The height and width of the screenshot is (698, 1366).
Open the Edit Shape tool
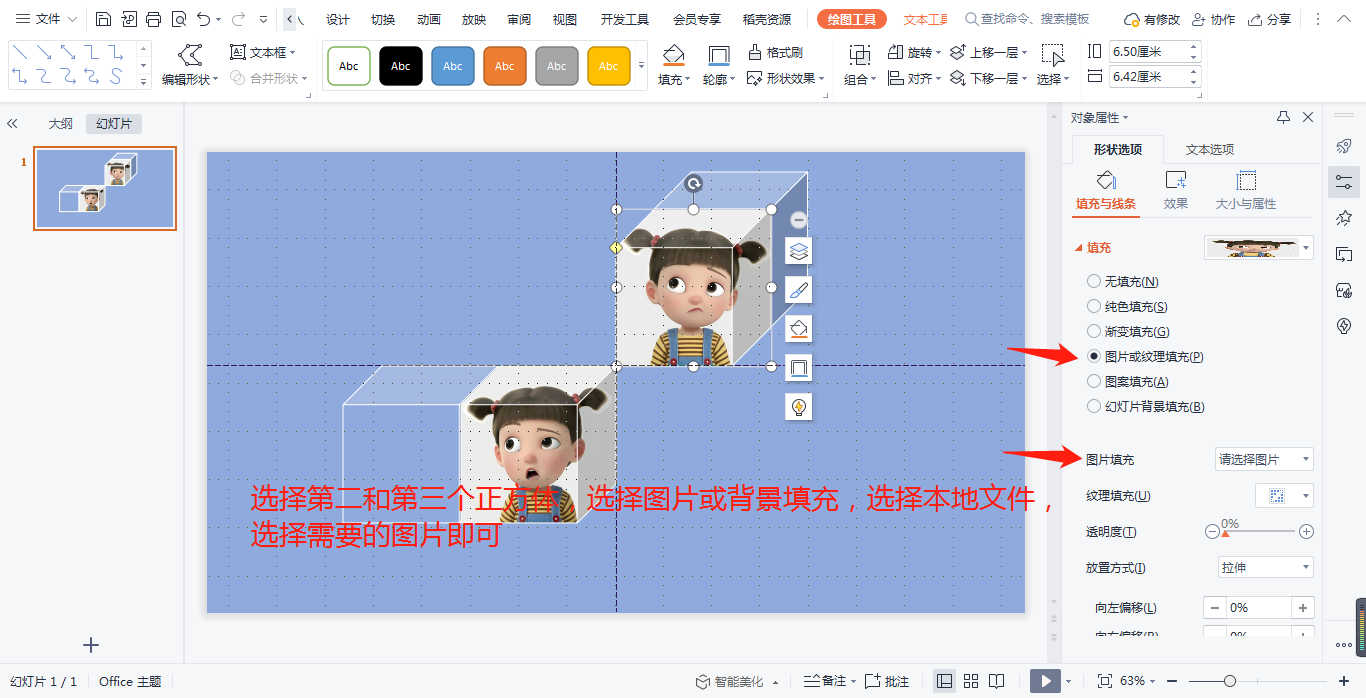click(190, 65)
